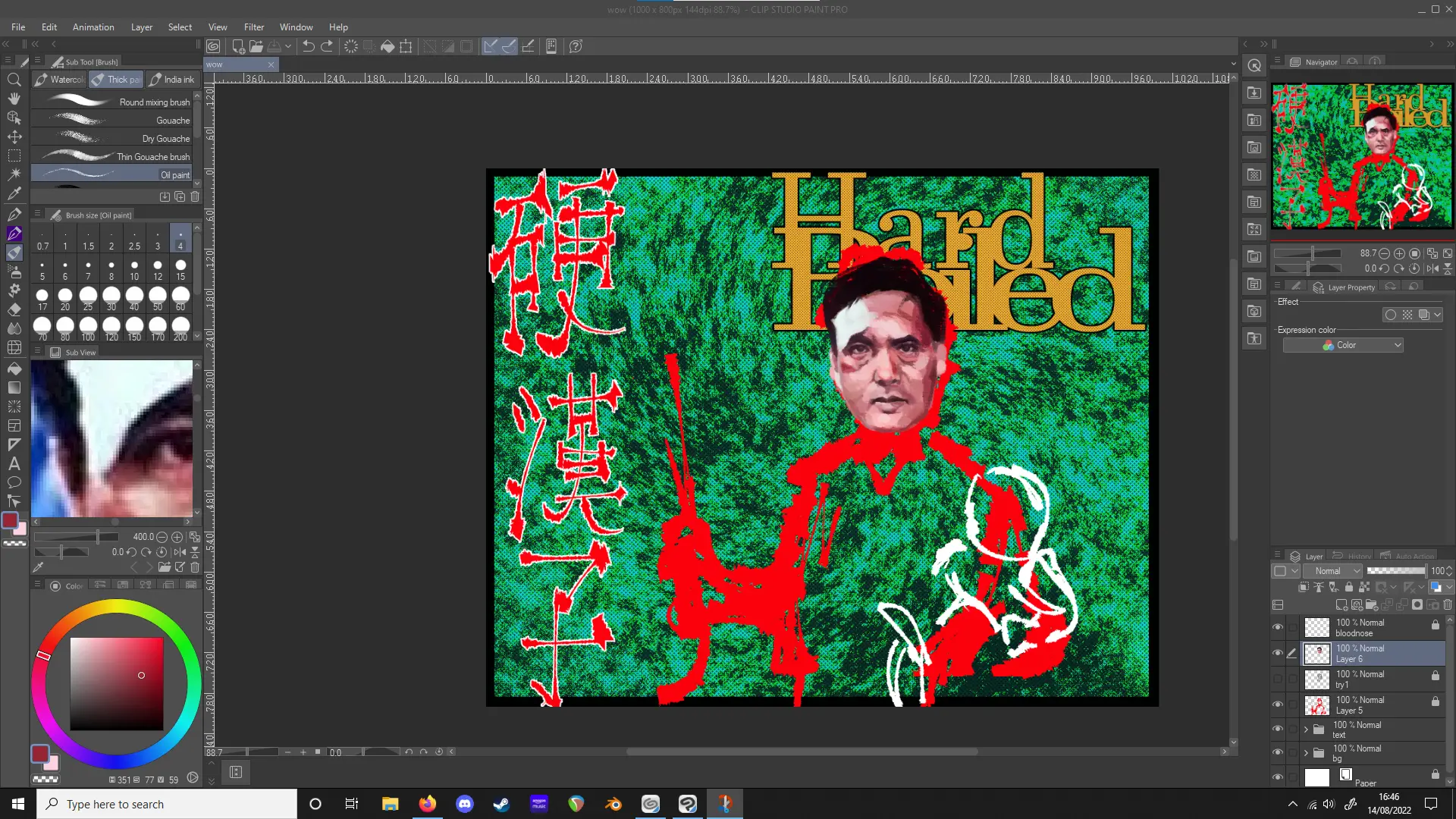Expand the text layer folder
The width and height of the screenshot is (1456, 819).
[1306, 730]
